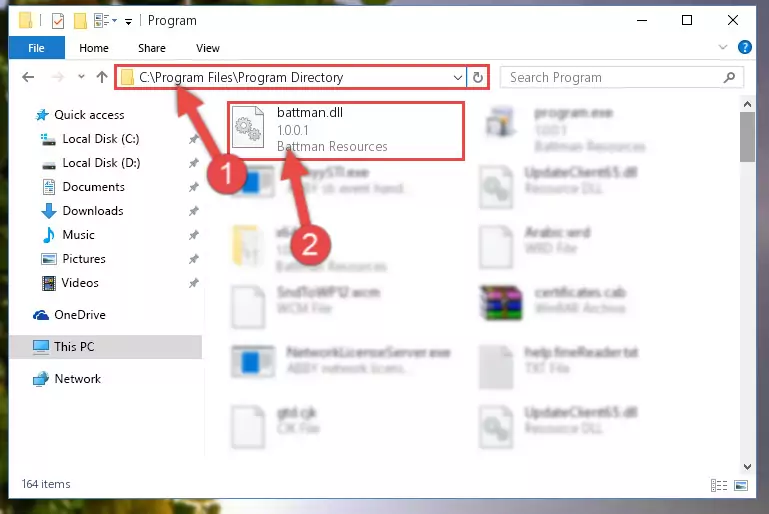This screenshot has height=514, width=769.
Task: Open the Customize Quick Access Toolbar dropdown
Action: (128, 22)
